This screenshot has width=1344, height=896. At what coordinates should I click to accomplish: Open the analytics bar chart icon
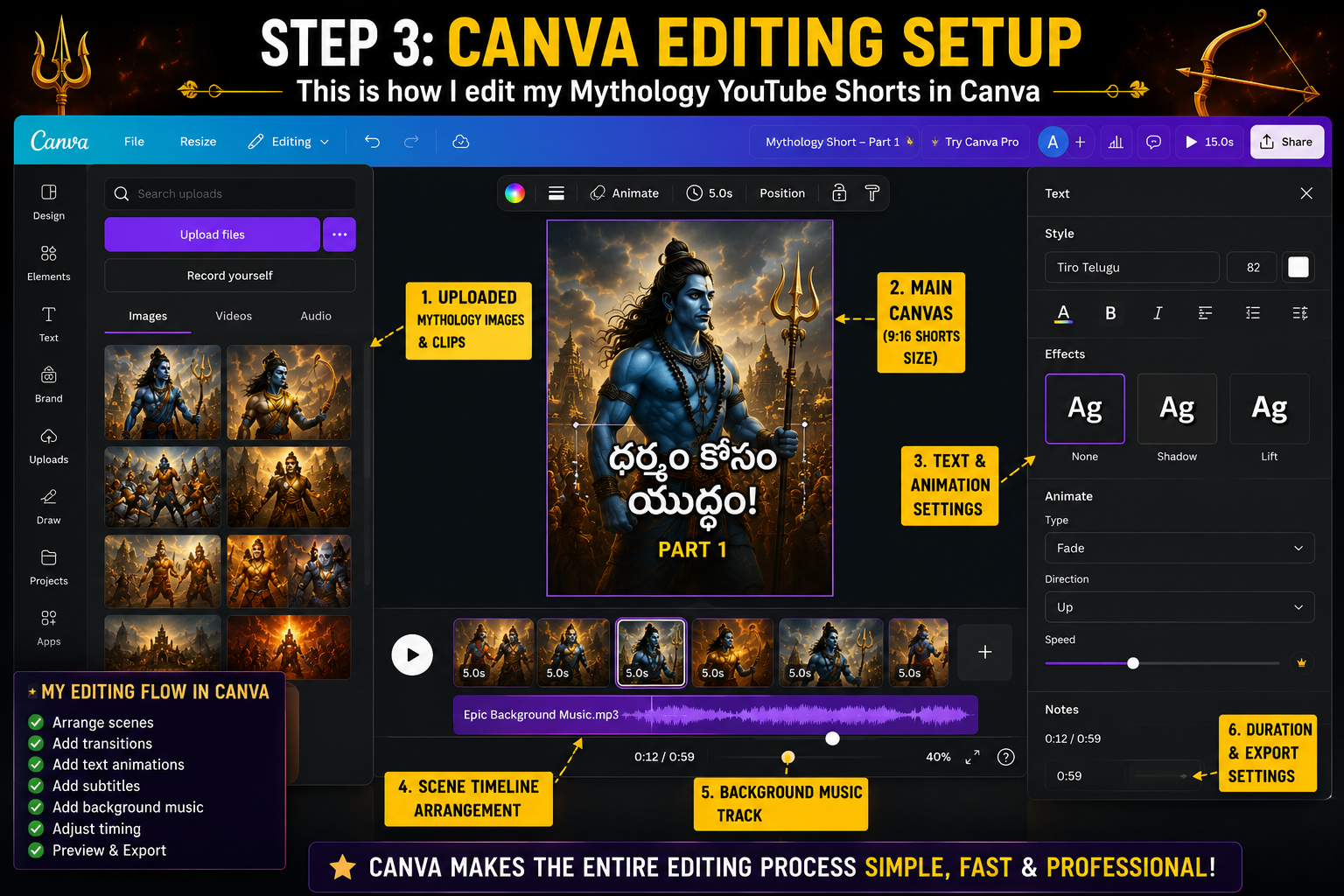click(x=1116, y=142)
